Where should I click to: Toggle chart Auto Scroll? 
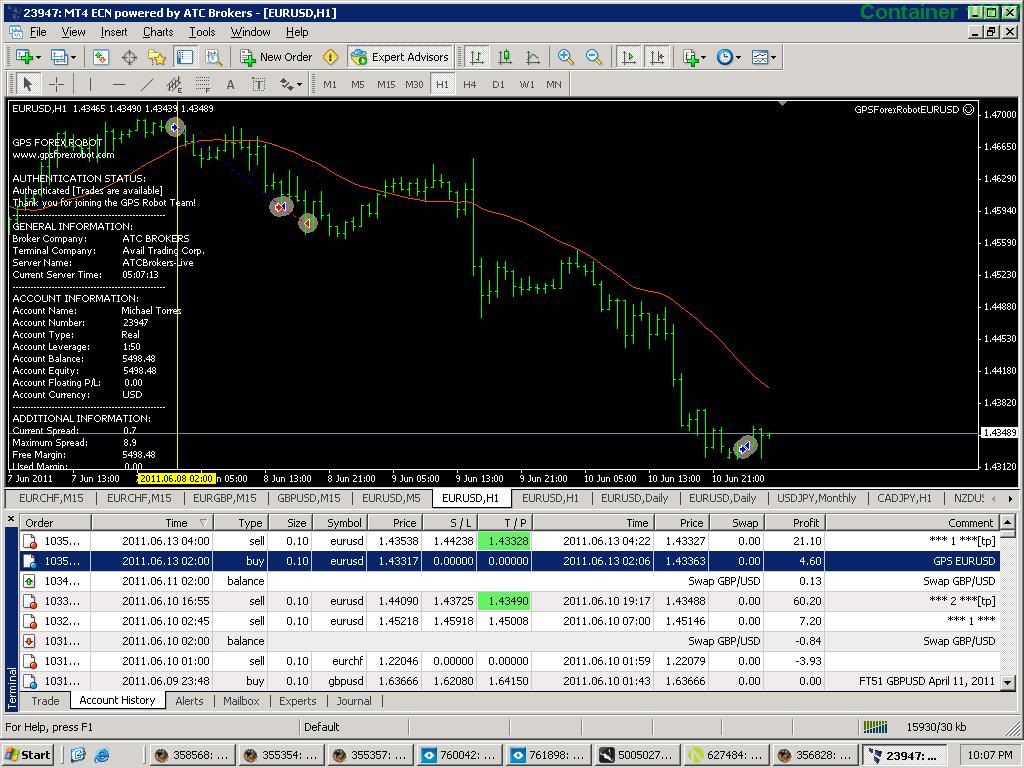point(629,57)
